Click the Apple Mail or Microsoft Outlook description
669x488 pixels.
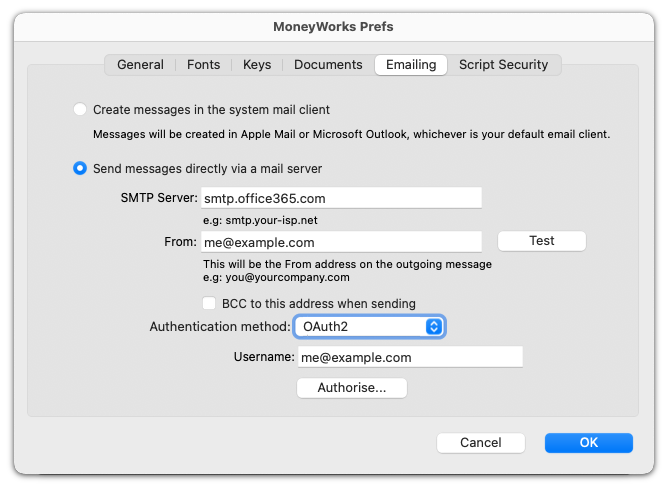352,134
